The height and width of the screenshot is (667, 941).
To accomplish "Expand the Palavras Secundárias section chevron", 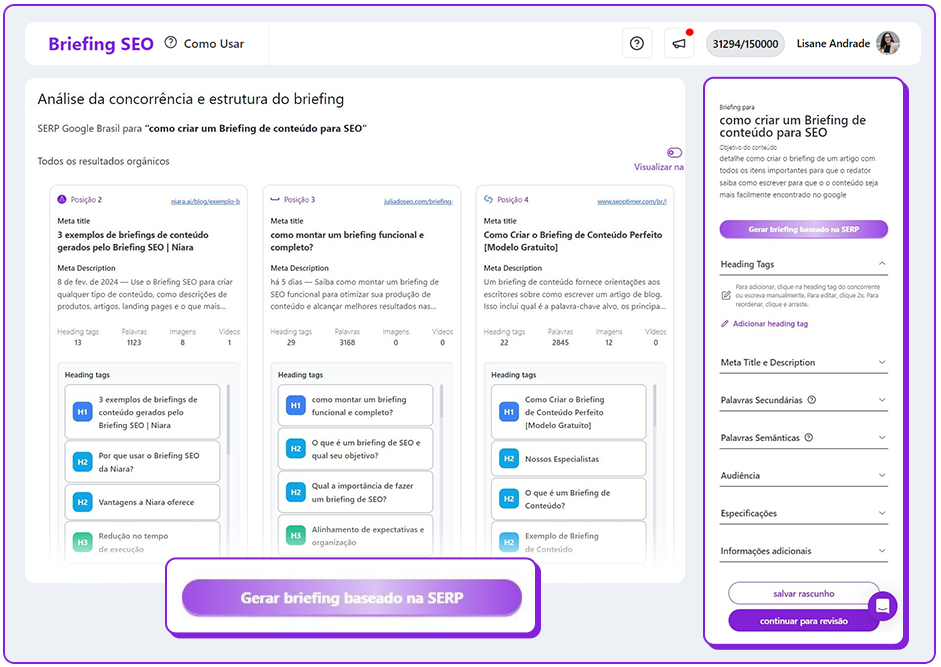I will point(882,400).
